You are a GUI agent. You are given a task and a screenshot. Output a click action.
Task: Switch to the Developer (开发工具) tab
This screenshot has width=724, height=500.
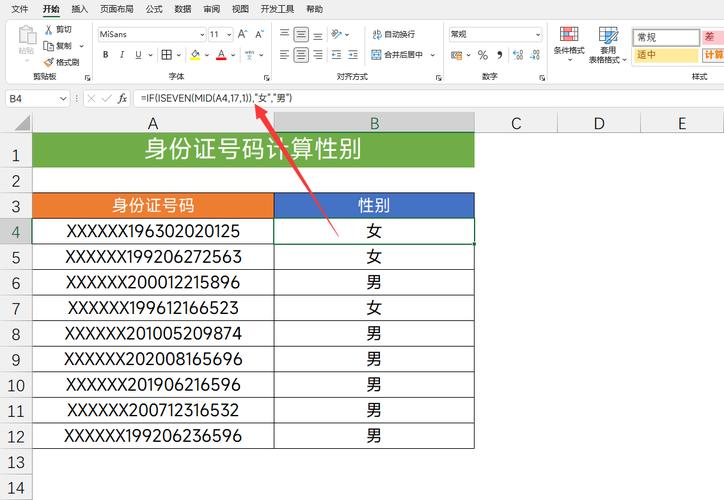point(277,9)
